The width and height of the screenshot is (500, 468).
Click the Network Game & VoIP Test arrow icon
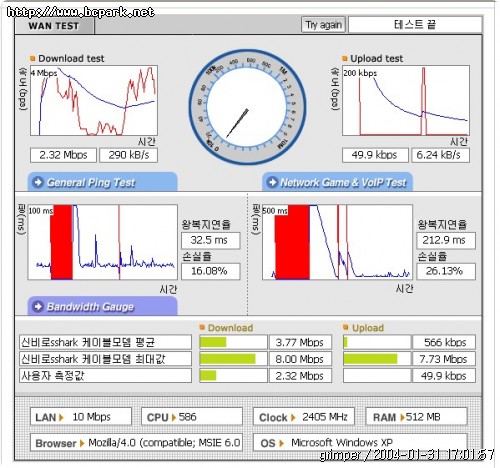[273, 182]
